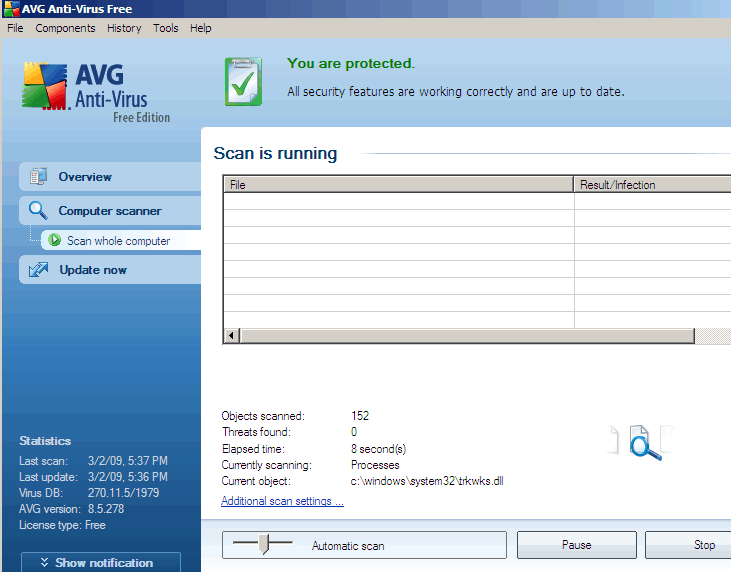Click the Computer scanner magnifier icon

click(x=38, y=211)
